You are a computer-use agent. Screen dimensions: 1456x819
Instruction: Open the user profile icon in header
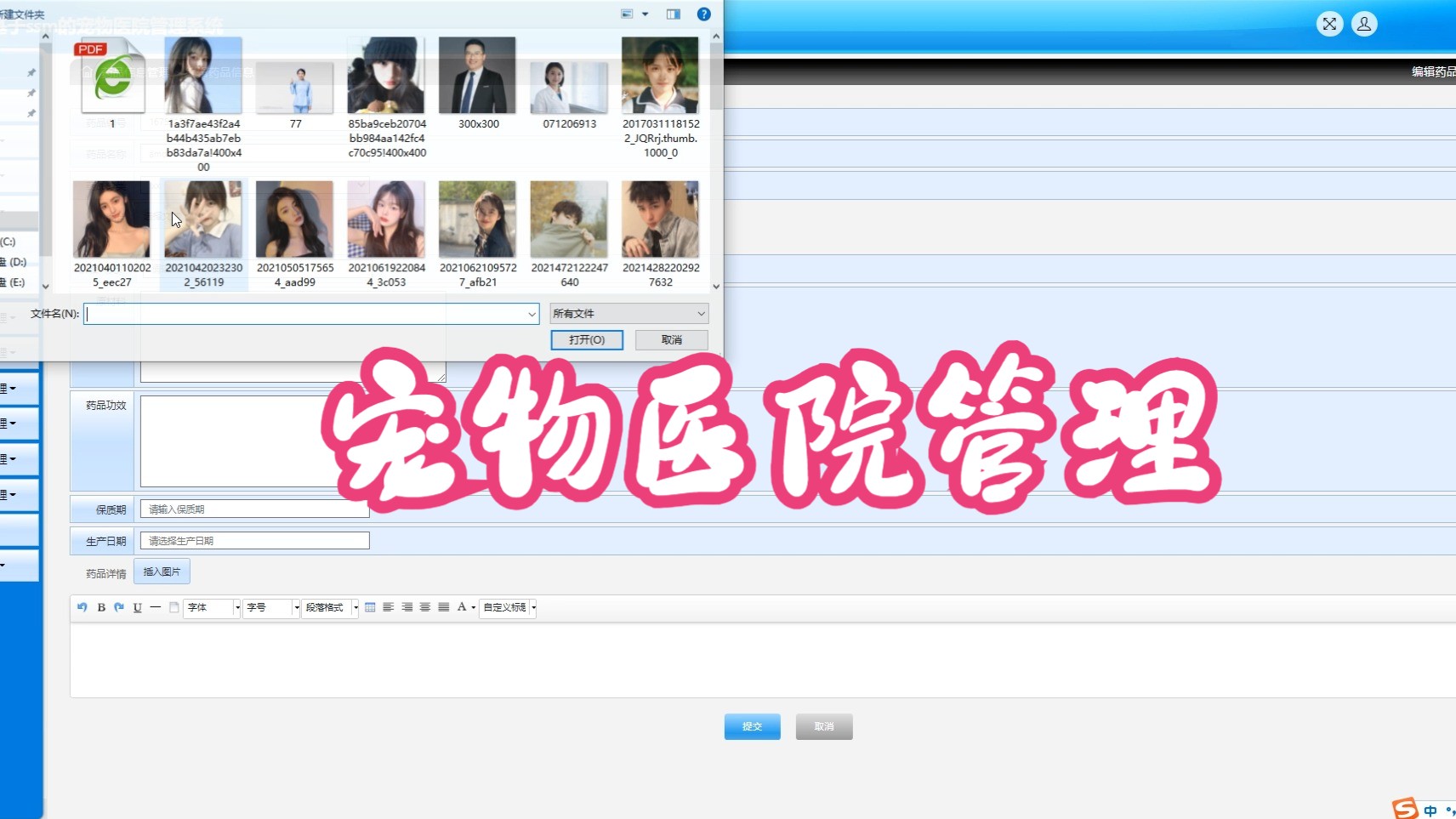point(1364,24)
